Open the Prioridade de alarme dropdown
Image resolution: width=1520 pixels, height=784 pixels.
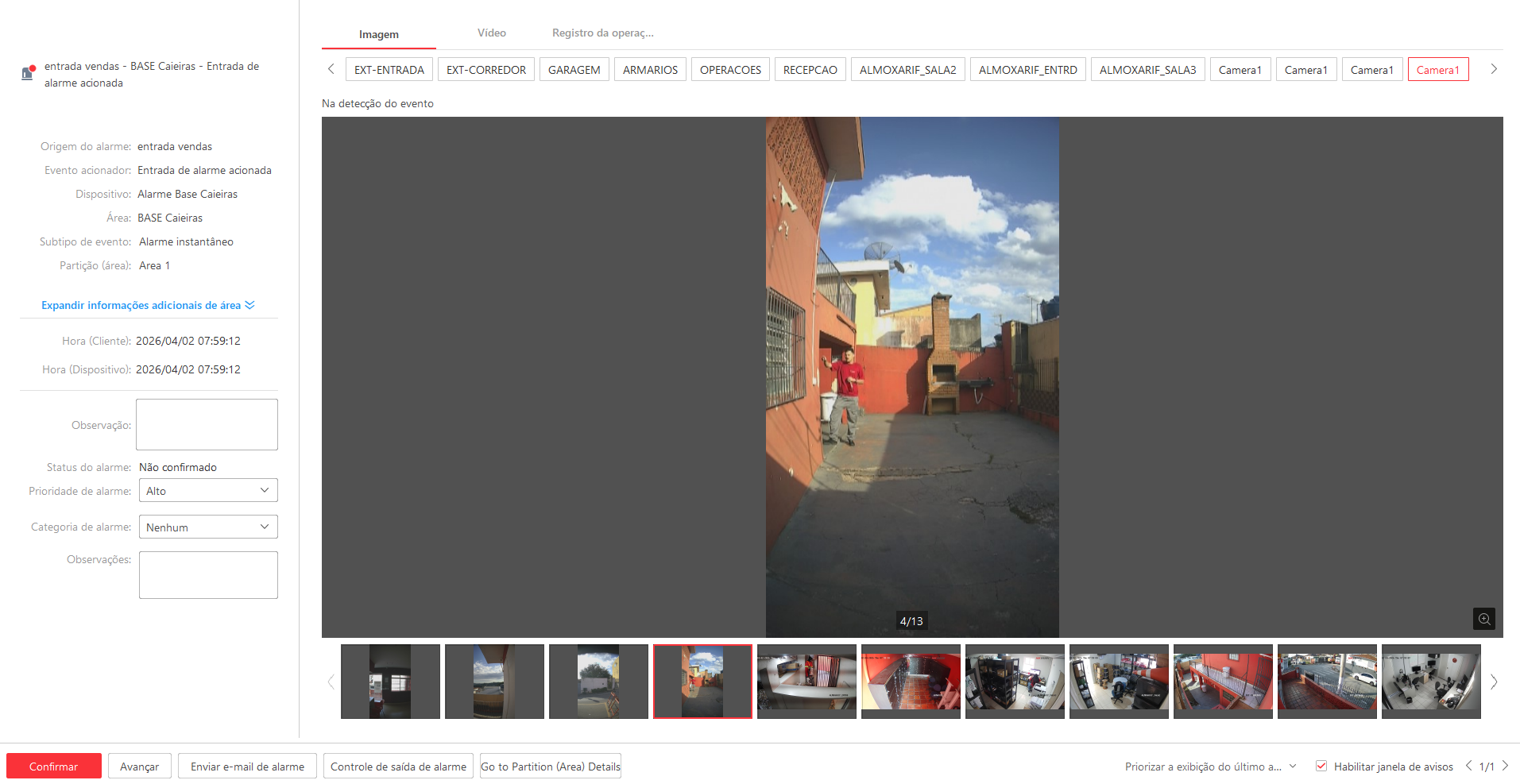click(x=208, y=491)
